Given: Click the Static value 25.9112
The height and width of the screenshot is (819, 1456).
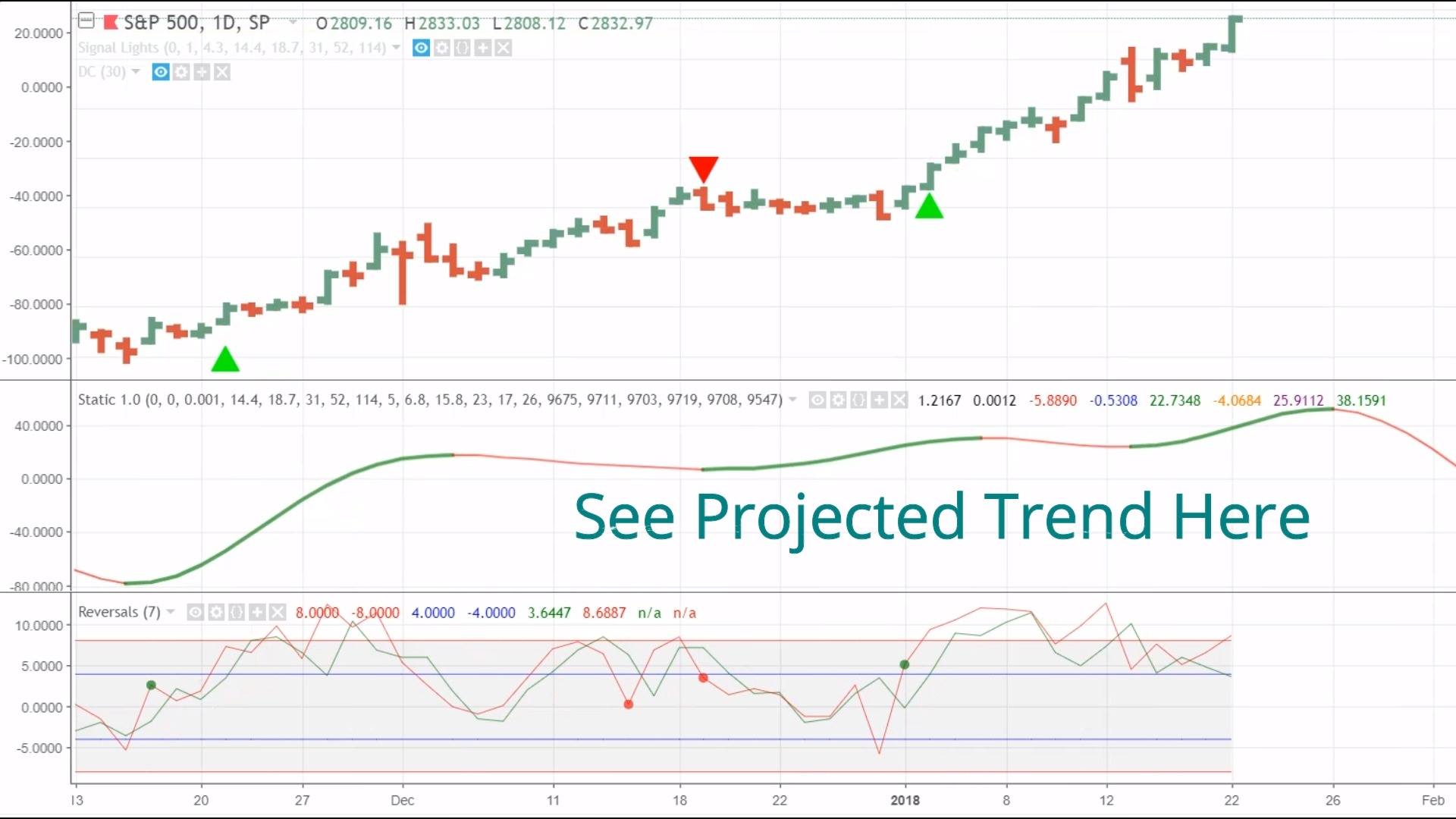Looking at the screenshot, I should (1298, 400).
